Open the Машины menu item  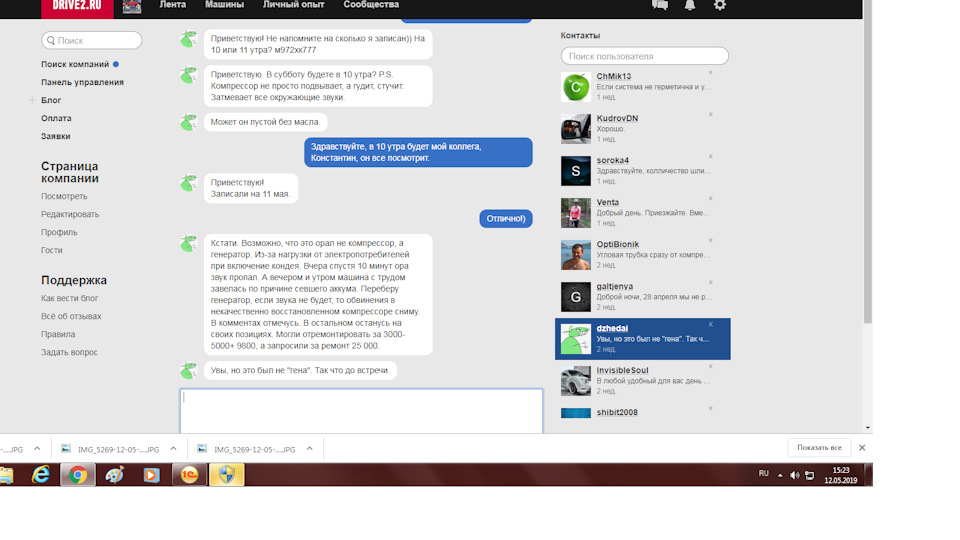224,6
